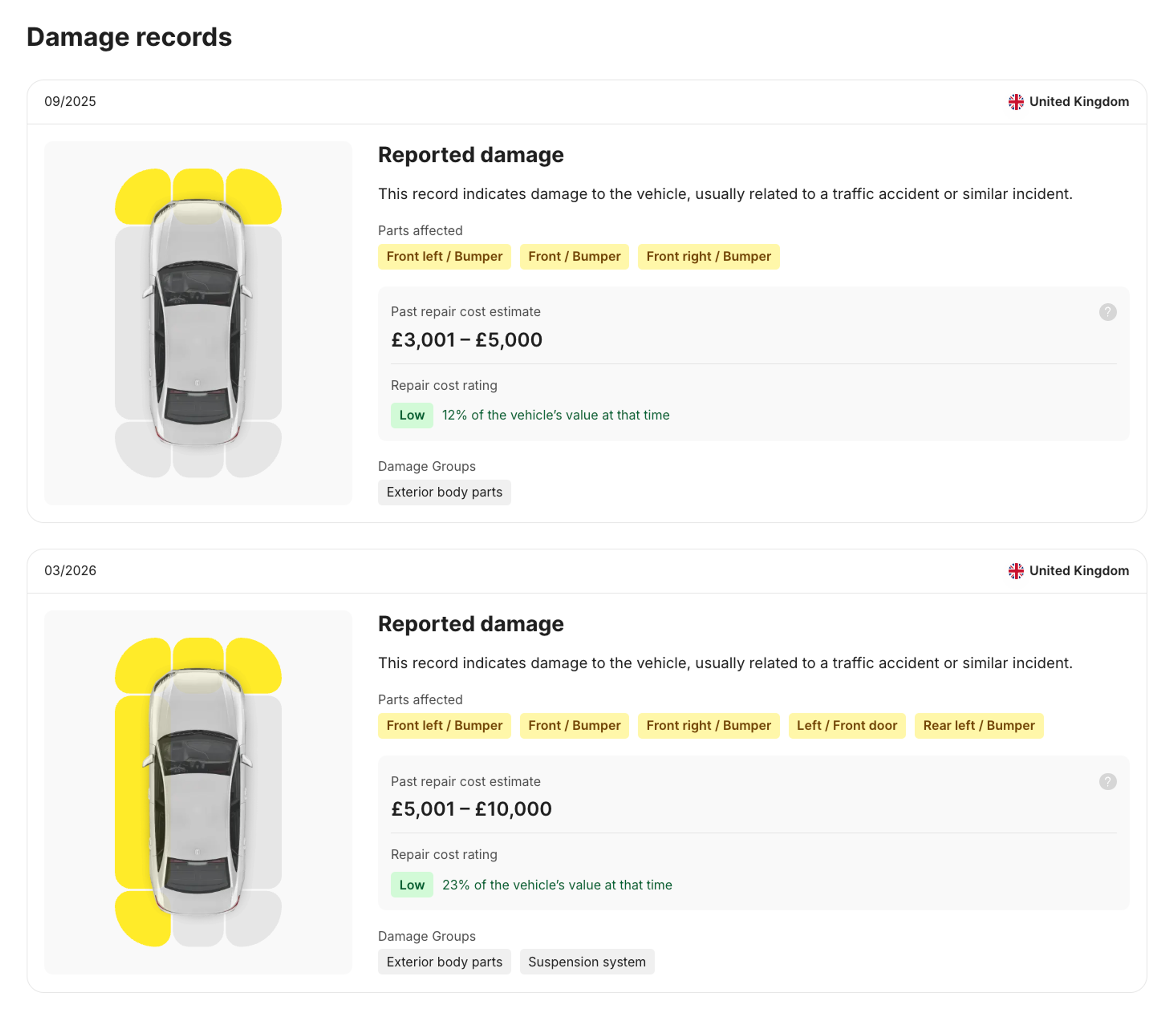Image resolution: width=1176 pixels, height=1012 pixels.
Task: Open help icon for 09/2025 repair cost estimate
Action: [1107, 312]
